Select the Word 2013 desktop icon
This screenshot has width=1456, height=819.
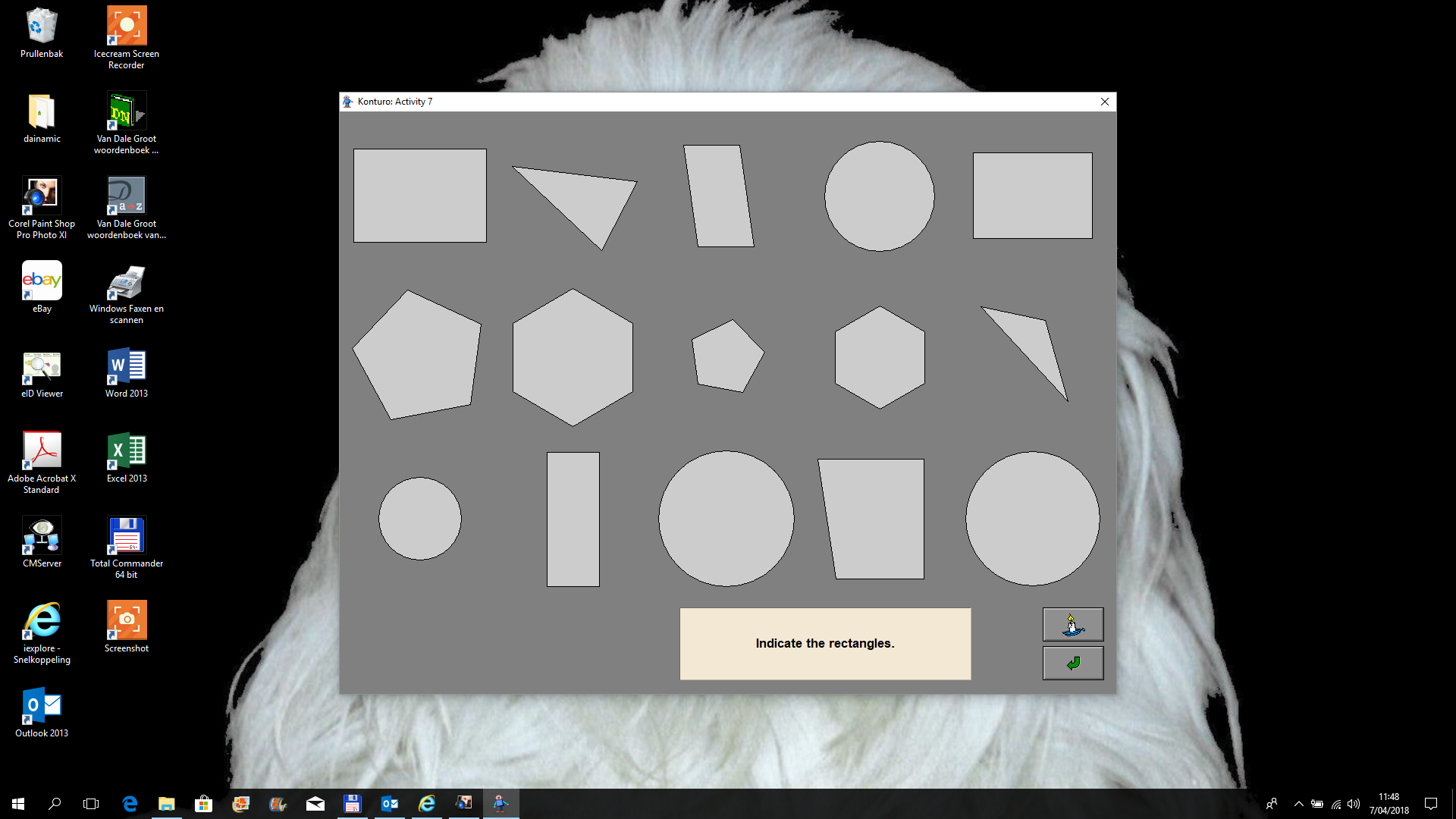pyautogui.click(x=127, y=374)
